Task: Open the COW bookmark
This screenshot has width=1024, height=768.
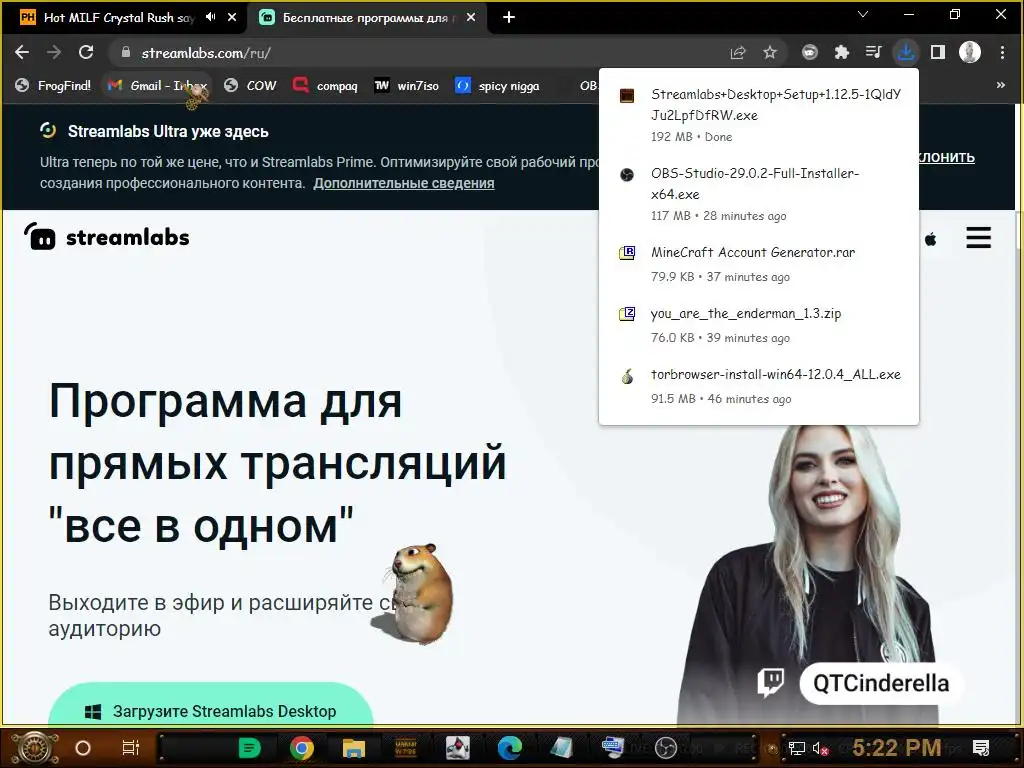Action: tap(251, 86)
